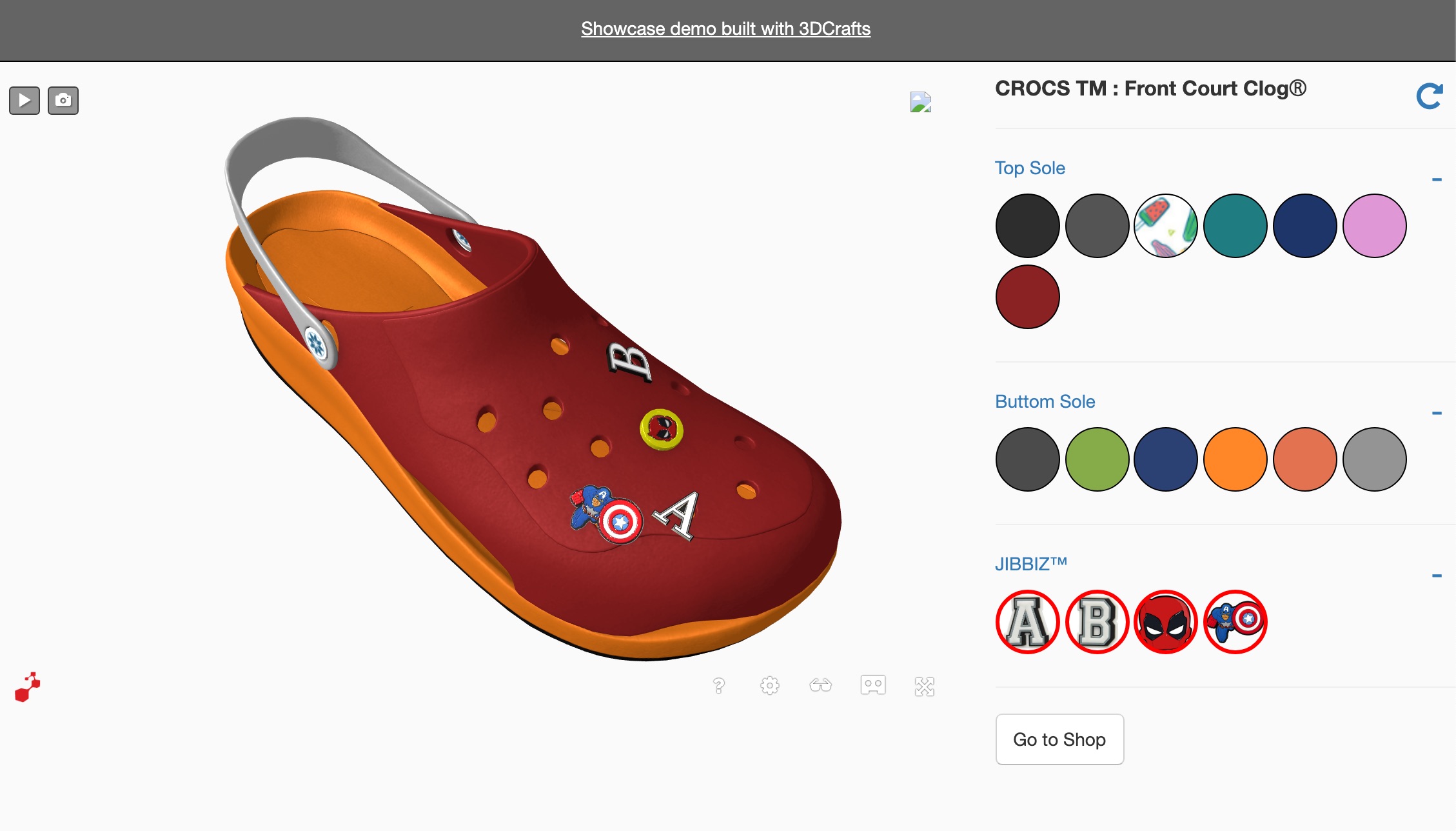Choose the green Buttom Sole swatch
The height and width of the screenshot is (831, 1456).
[x=1097, y=459]
